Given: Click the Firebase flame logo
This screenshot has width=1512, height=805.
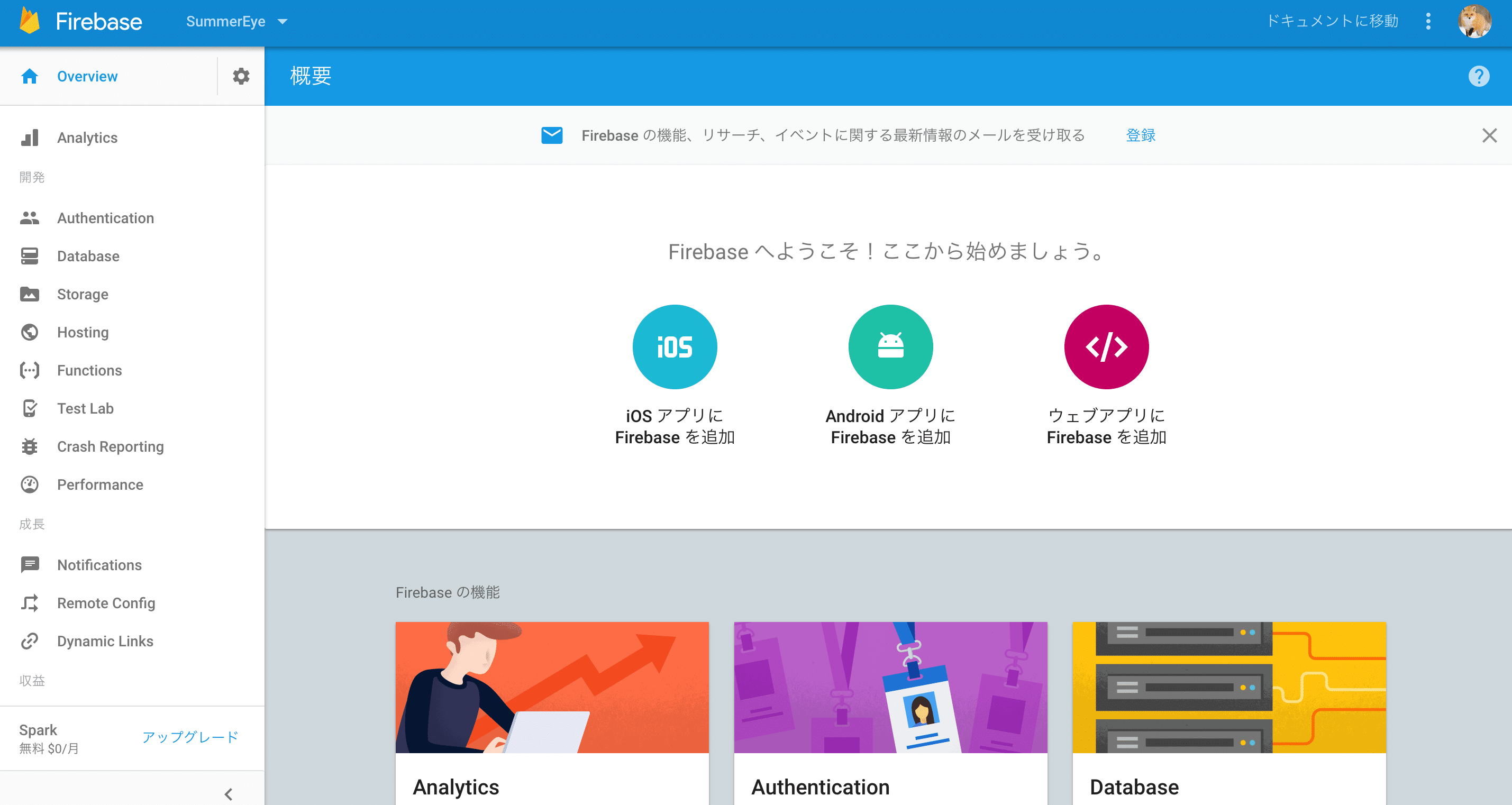Looking at the screenshot, I should click(x=29, y=21).
